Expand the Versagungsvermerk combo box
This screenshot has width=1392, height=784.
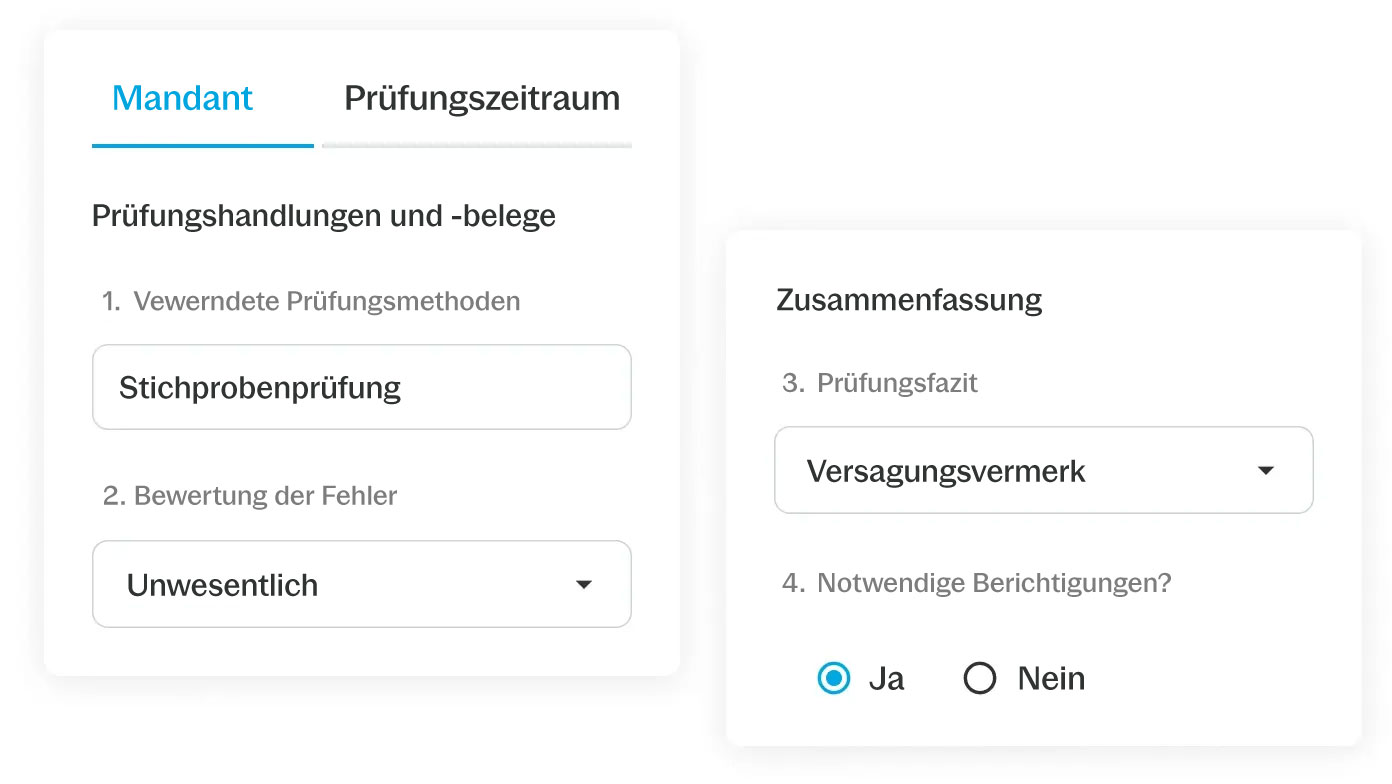[x=1044, y=470]
